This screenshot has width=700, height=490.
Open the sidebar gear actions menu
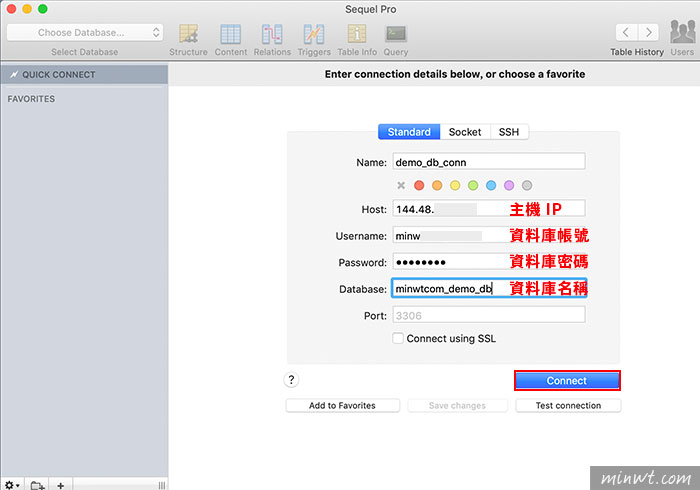pos(12,485)
